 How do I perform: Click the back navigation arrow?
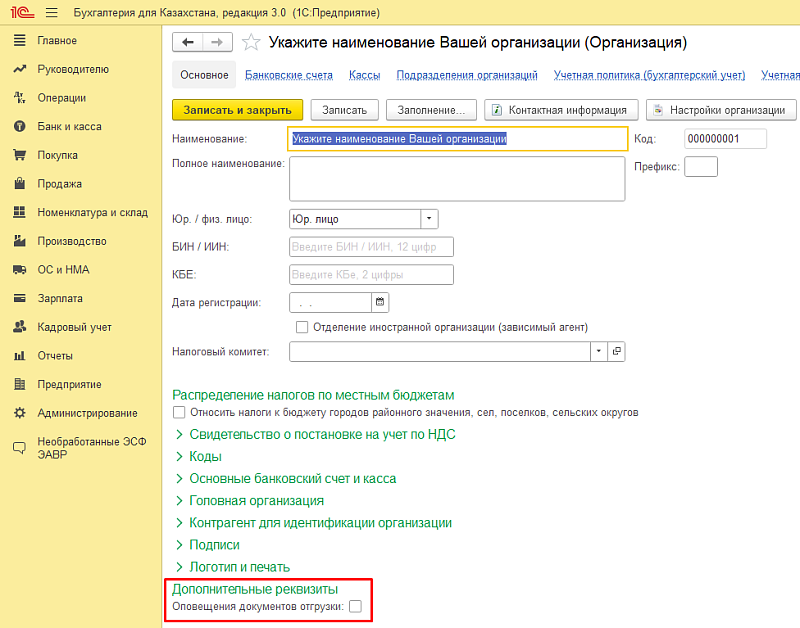pos(188,42)
